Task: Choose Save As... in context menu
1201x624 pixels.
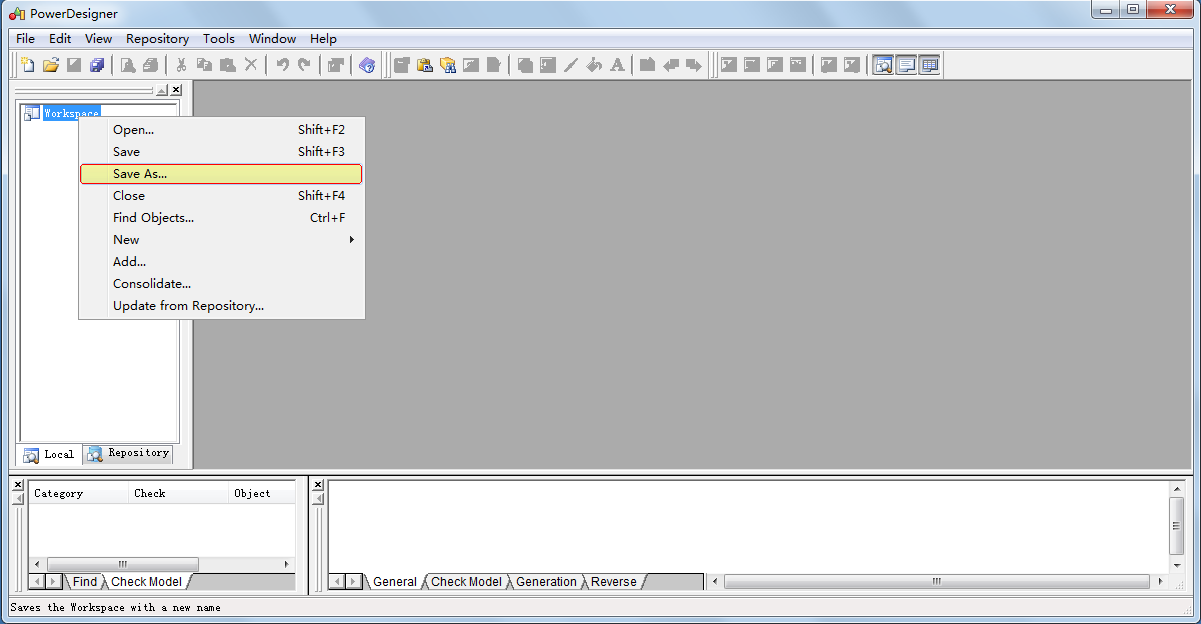Action: [x=221, y=174]
